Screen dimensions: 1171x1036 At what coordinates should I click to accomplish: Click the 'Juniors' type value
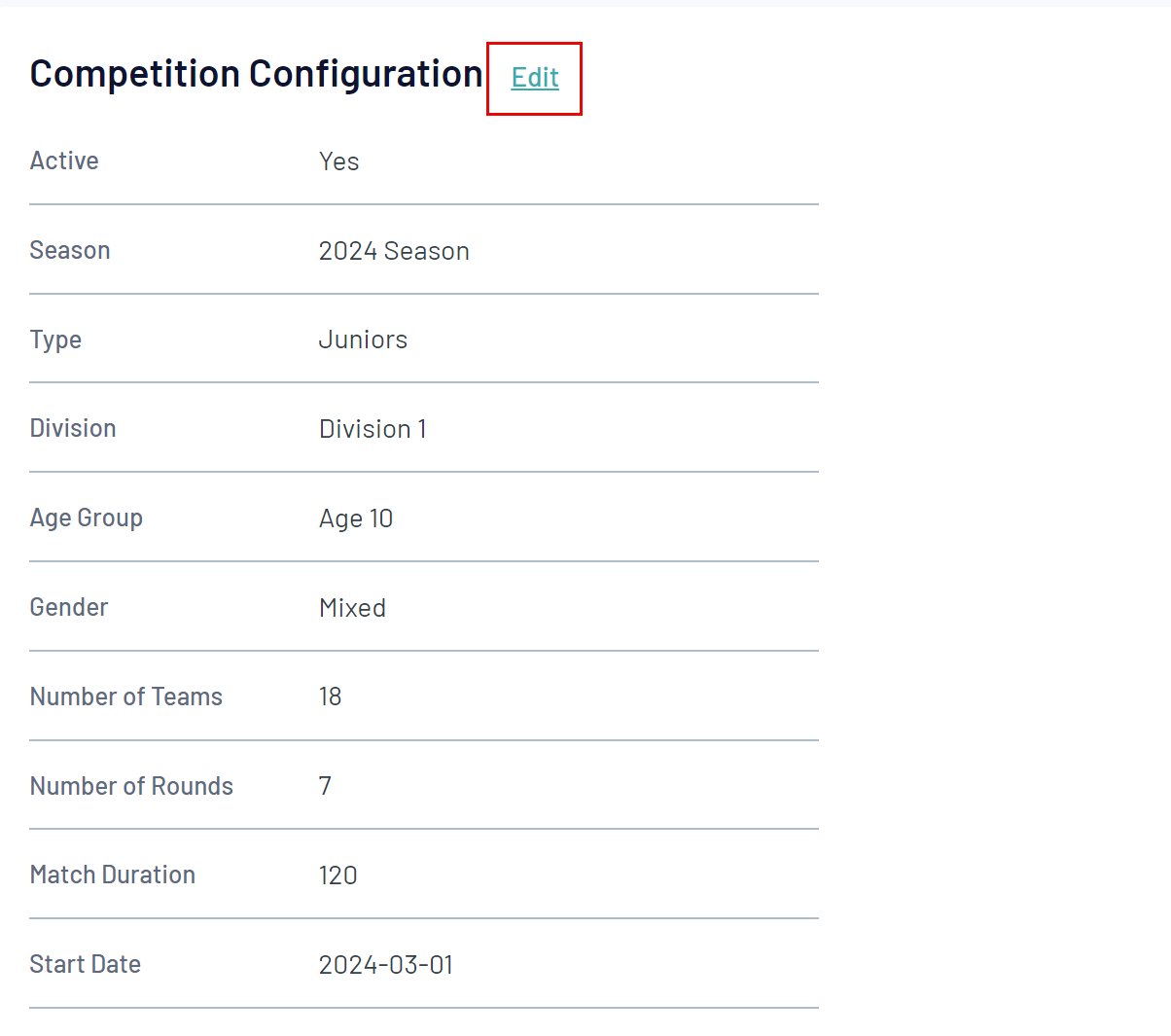click(363, 339)
